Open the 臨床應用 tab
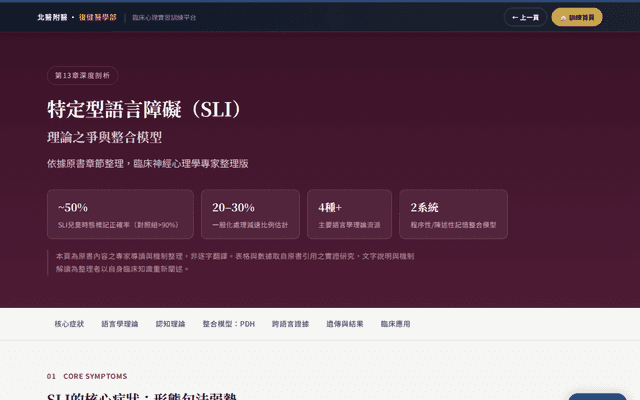 pyautogui.click(x=395, y=324)
